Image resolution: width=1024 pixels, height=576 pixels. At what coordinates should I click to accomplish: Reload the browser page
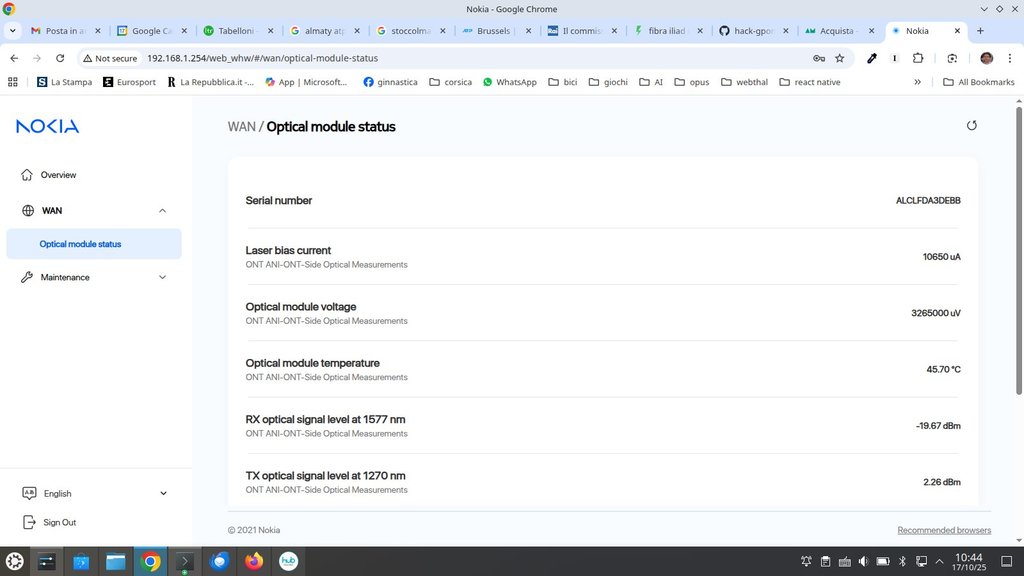point(60,58)
